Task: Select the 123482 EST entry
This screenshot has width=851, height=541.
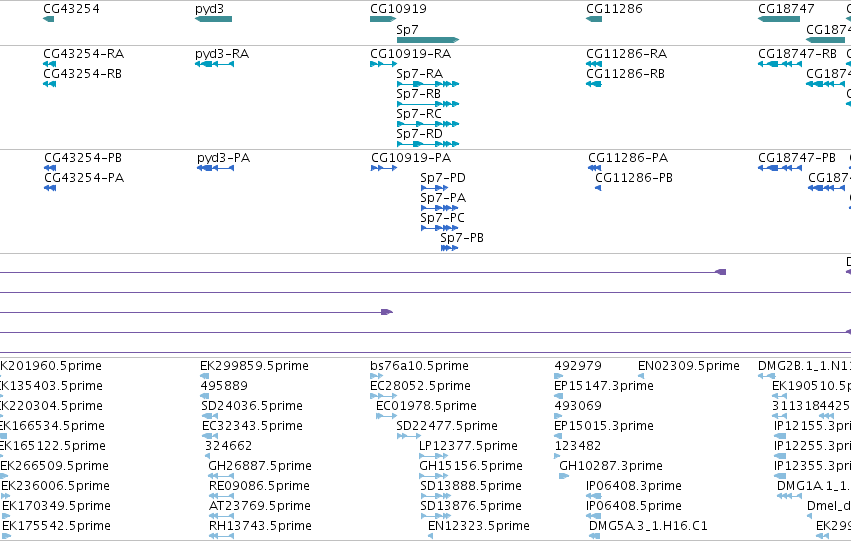Action: (x=557, y=456)
